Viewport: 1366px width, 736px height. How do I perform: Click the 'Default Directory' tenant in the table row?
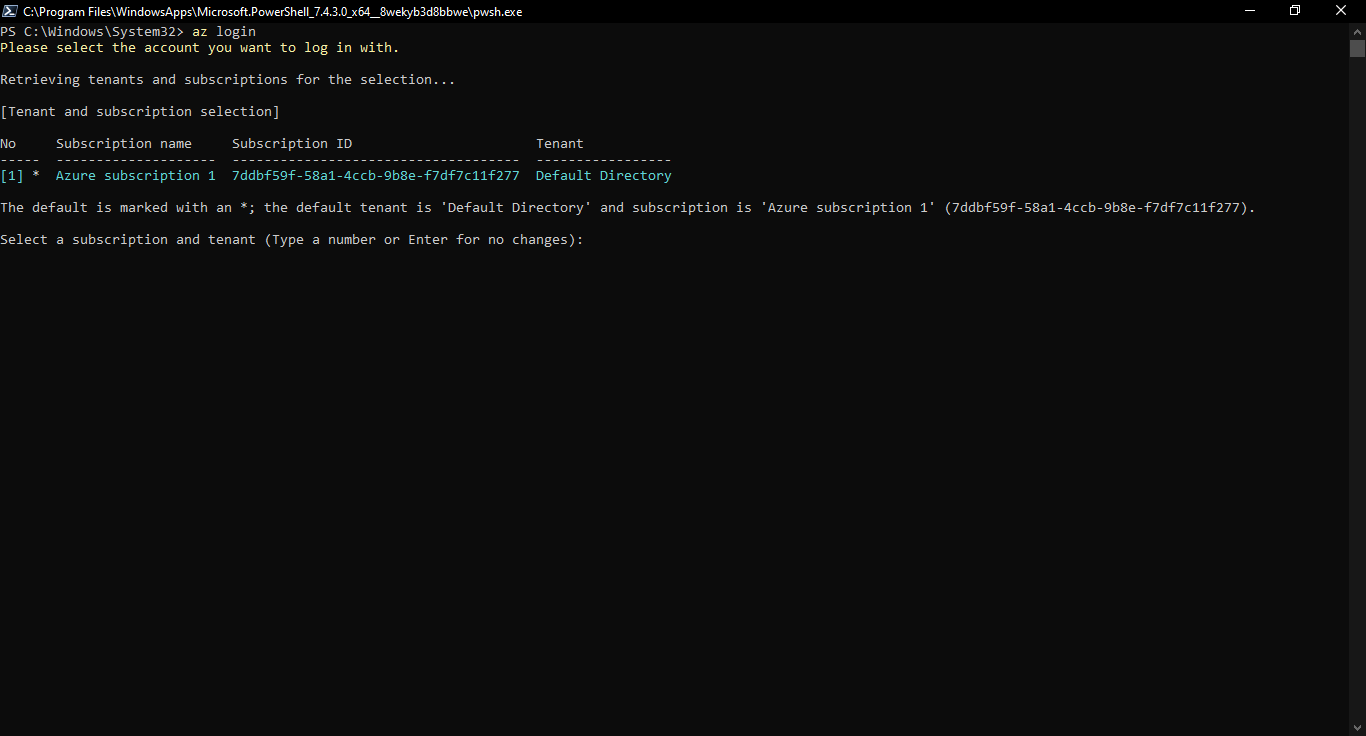pos(604,176)
